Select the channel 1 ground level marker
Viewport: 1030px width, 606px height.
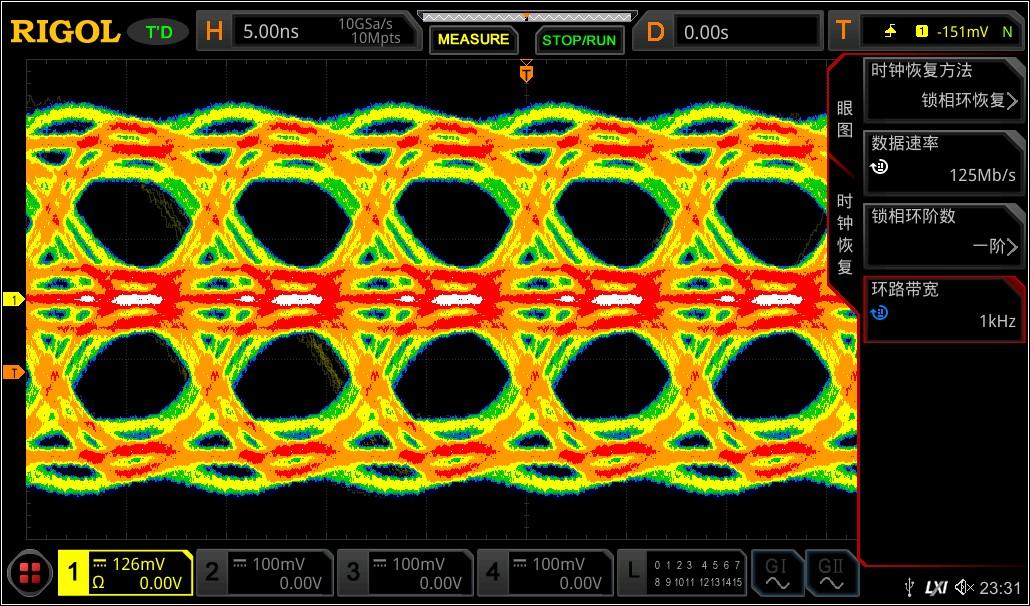[x=13, y=299]
